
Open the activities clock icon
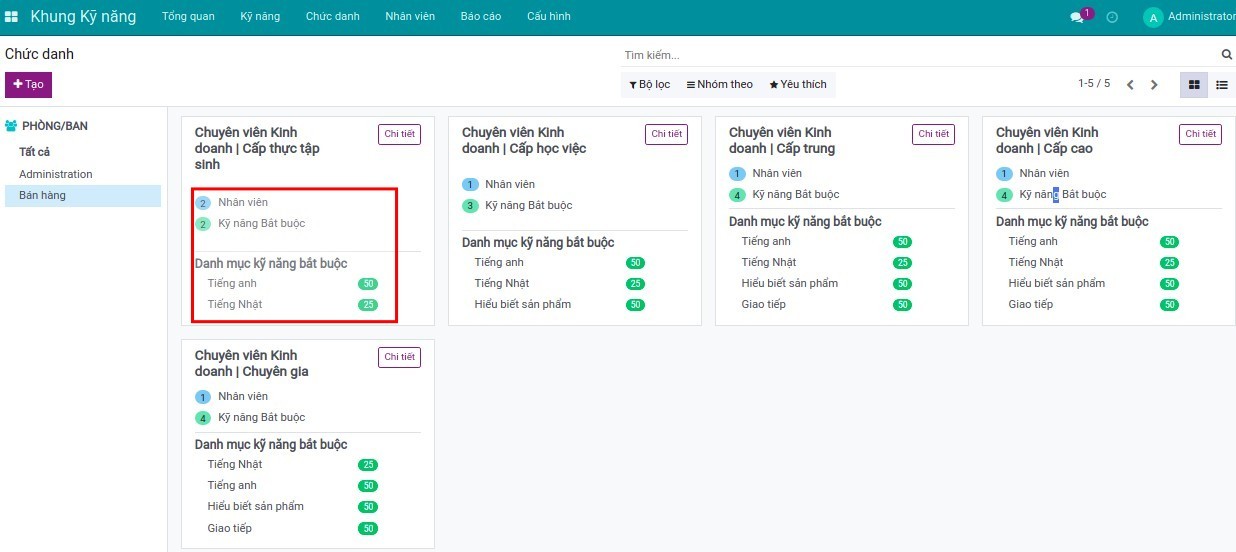(x=1112, y=17)
